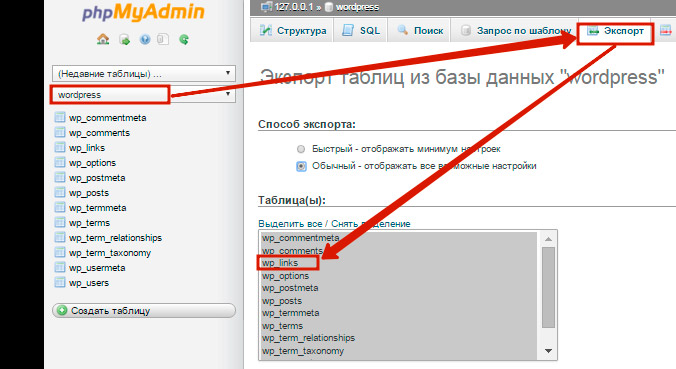The image size is (676, 369).
Task: Click the table icon beside wp_term_relationships
Action: click(x=59, y=238)
